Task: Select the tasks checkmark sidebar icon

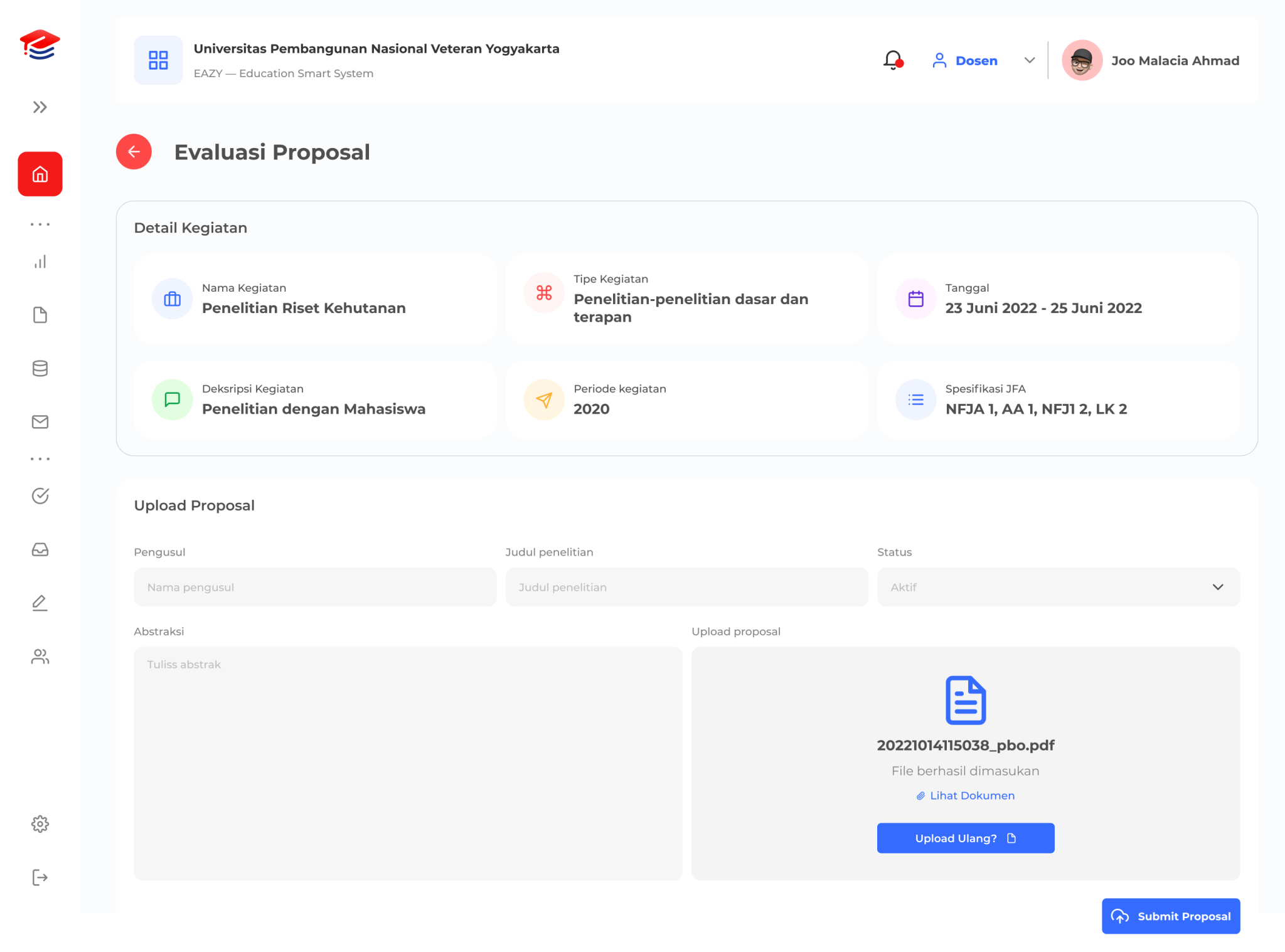Action: tap(40, 495)
